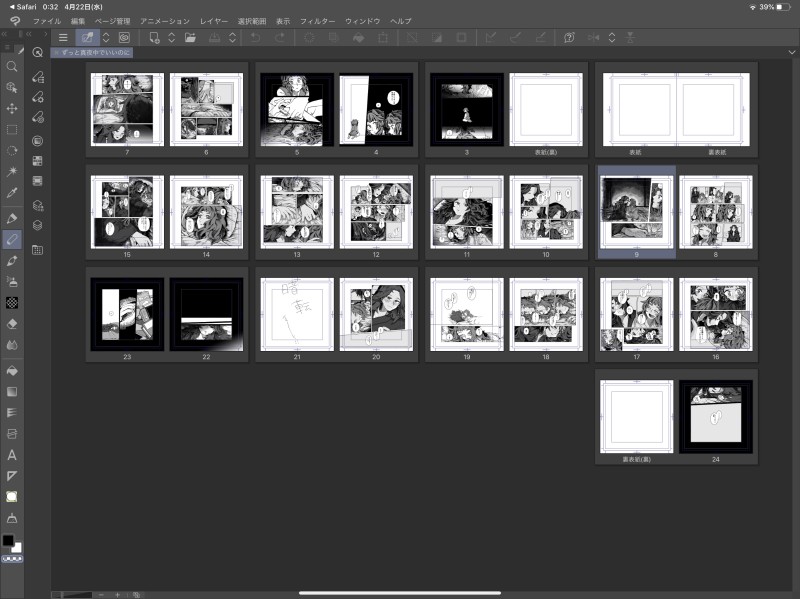Screen dimensions: 800x599
Task: Open the ウィンドウ menu
Action: click(363, 21)
